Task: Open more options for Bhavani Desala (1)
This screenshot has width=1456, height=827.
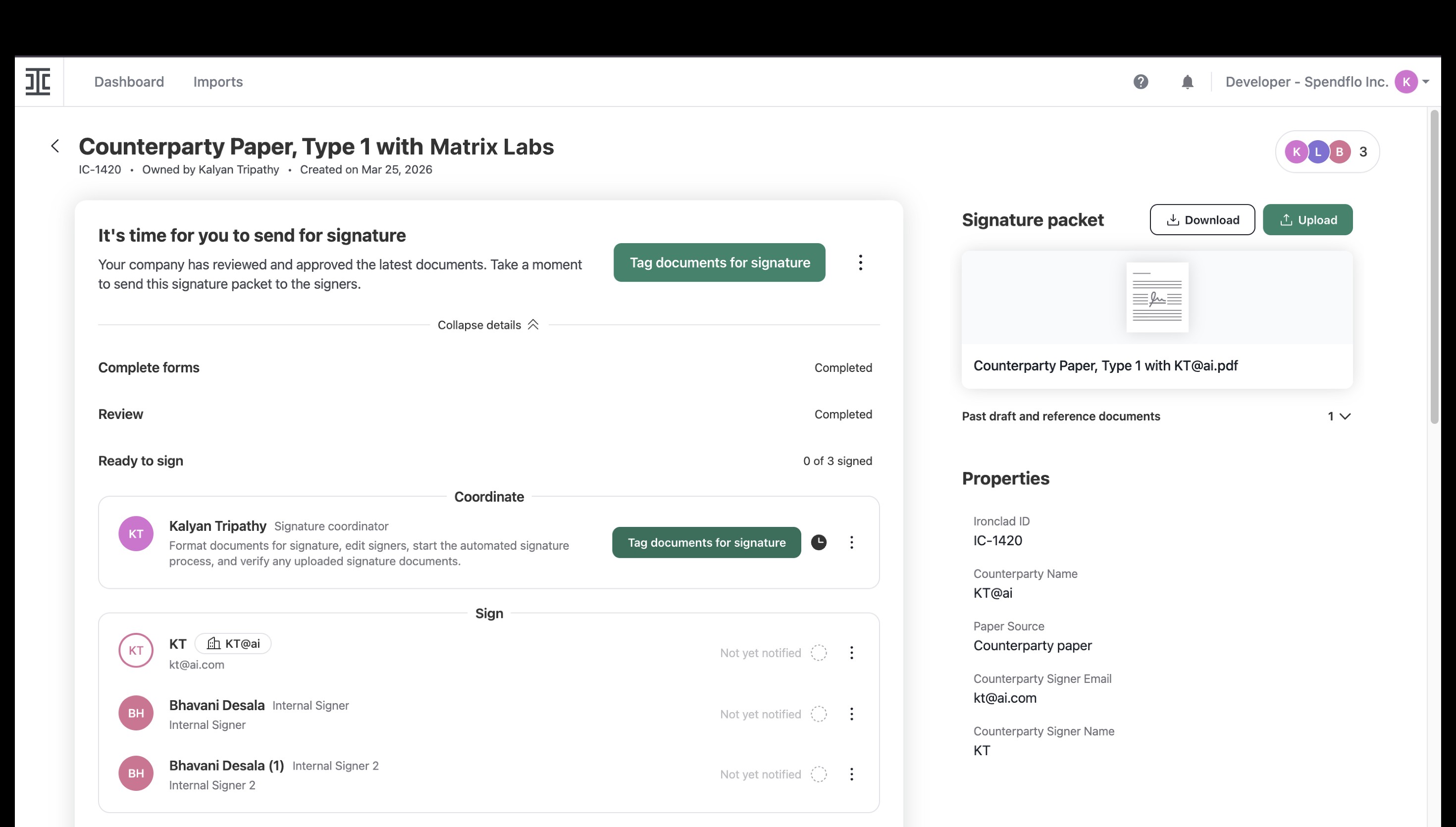Action: 851,774
